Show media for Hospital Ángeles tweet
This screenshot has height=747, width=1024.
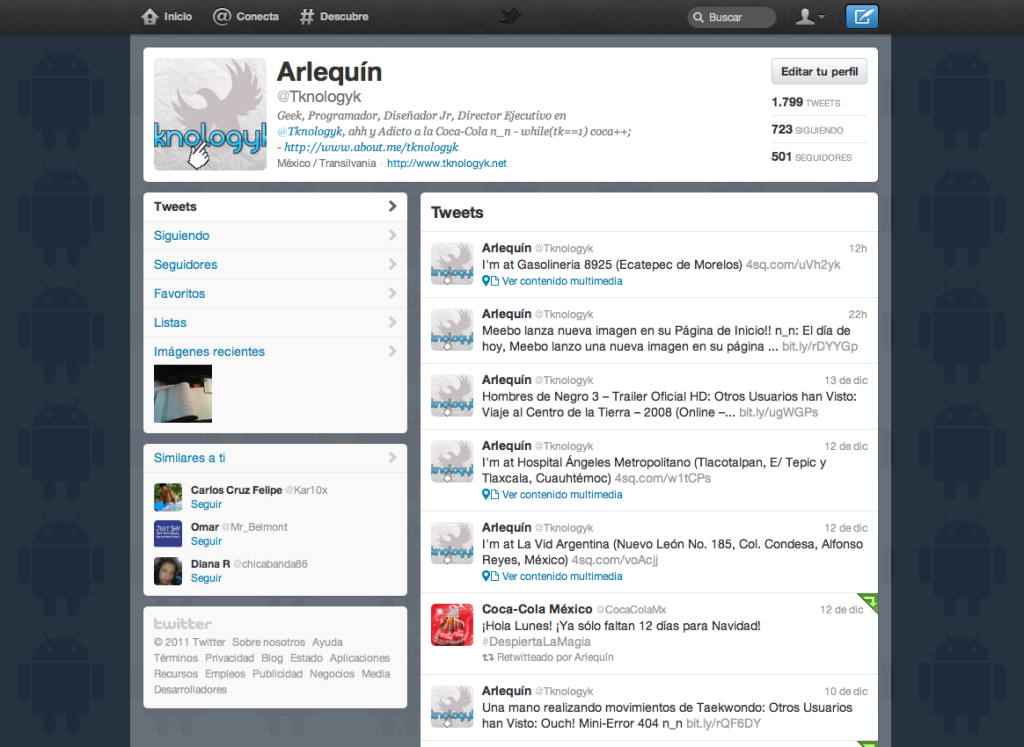pos(562,494)
